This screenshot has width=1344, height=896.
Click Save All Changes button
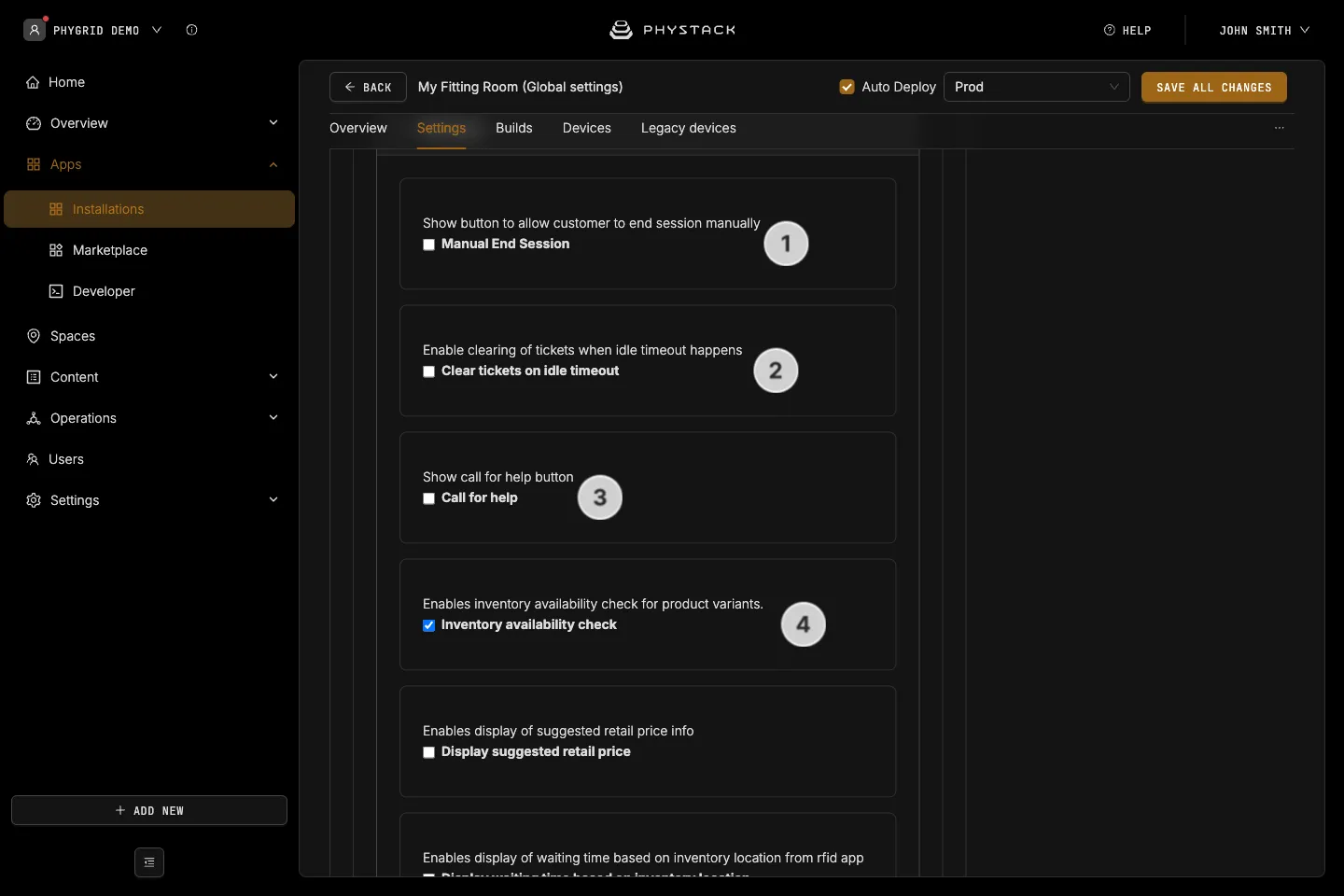1214,87
